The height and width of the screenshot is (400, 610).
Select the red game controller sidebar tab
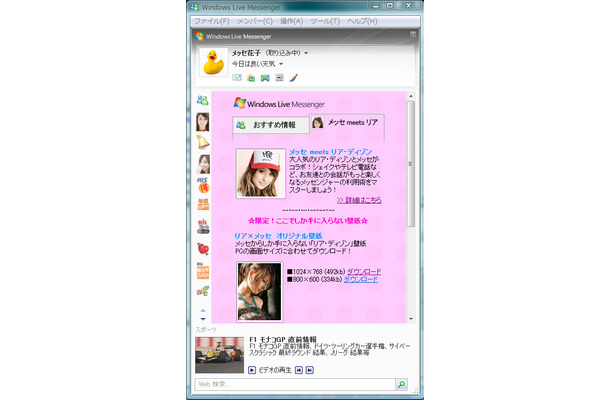click(x=203, y=227)
